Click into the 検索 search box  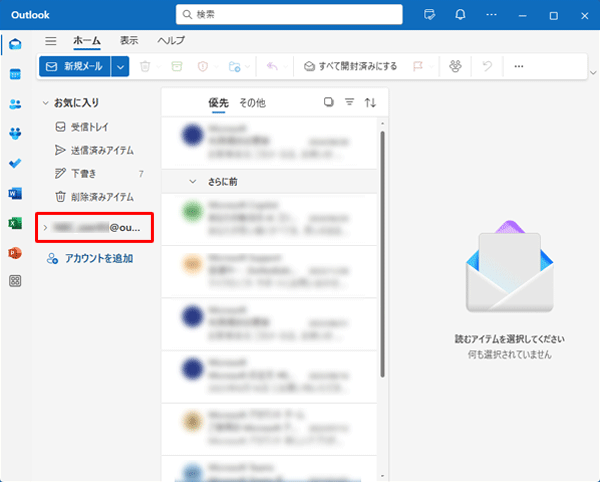click(289, 15)
